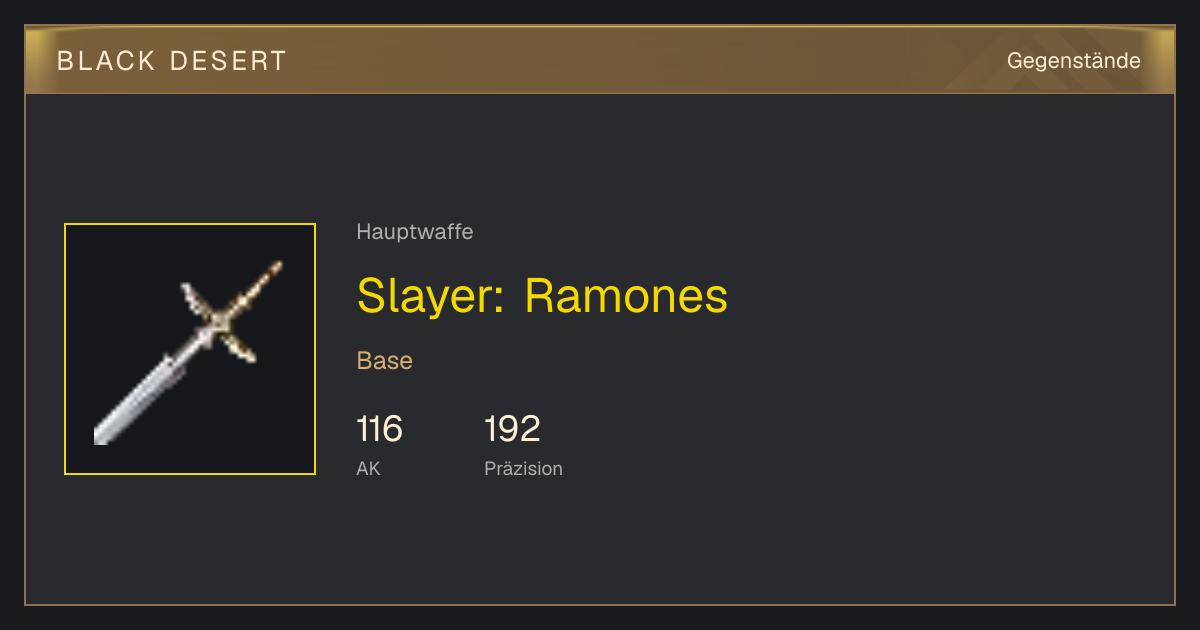This screenshot has width=1200, height=630.
Task: Click the gold header banner center
Action: (600, 60)
